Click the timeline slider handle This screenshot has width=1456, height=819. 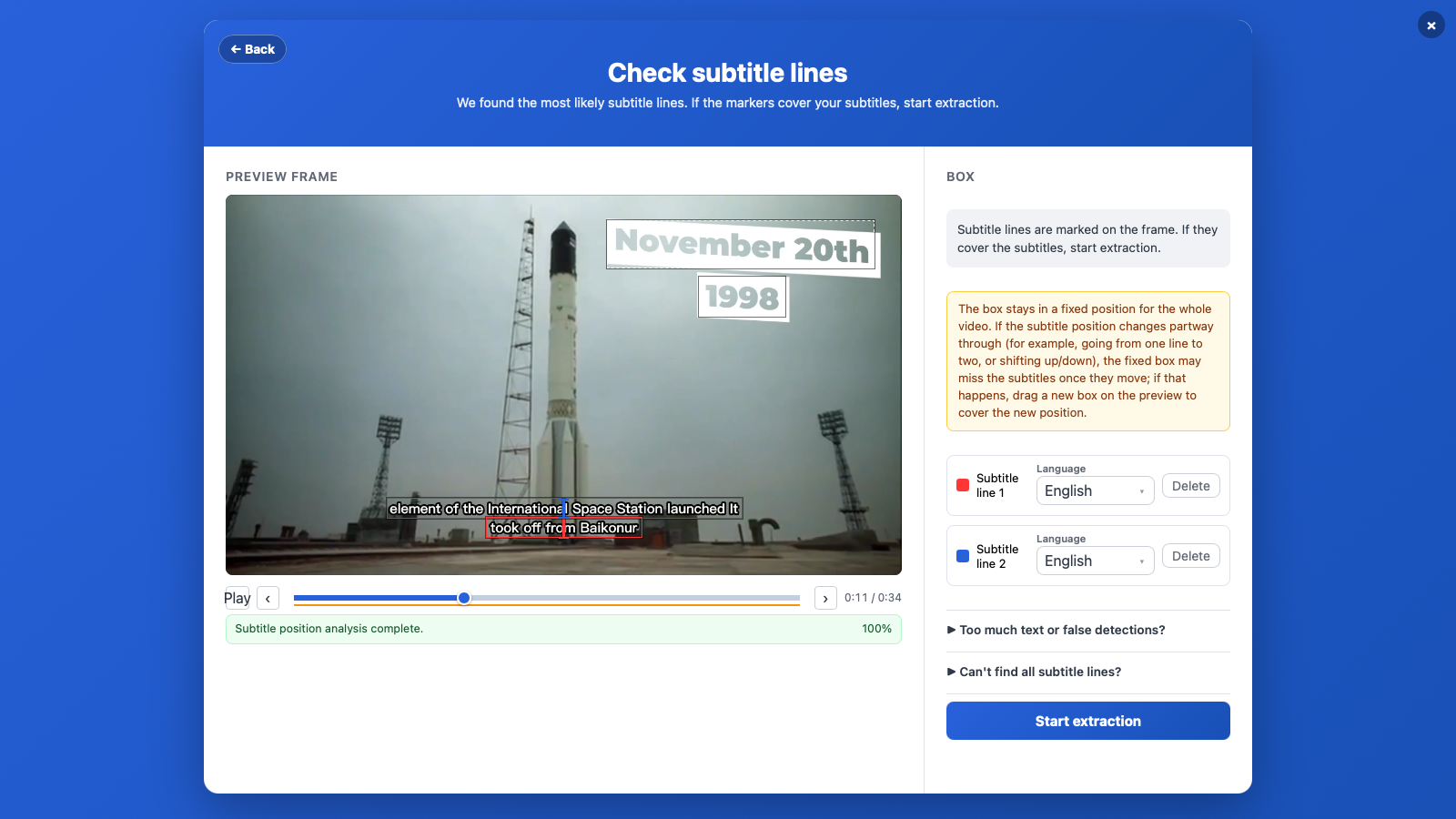click(x=464, y=598)
